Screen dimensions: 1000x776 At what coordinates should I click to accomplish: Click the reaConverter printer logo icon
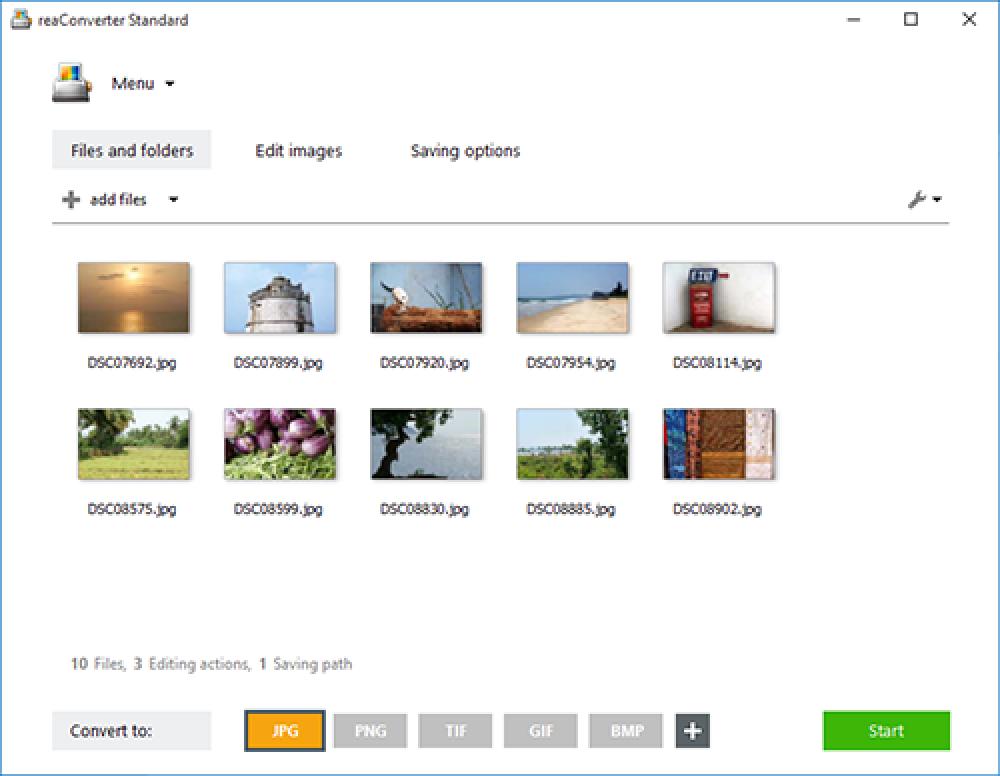tap(69, 83)
